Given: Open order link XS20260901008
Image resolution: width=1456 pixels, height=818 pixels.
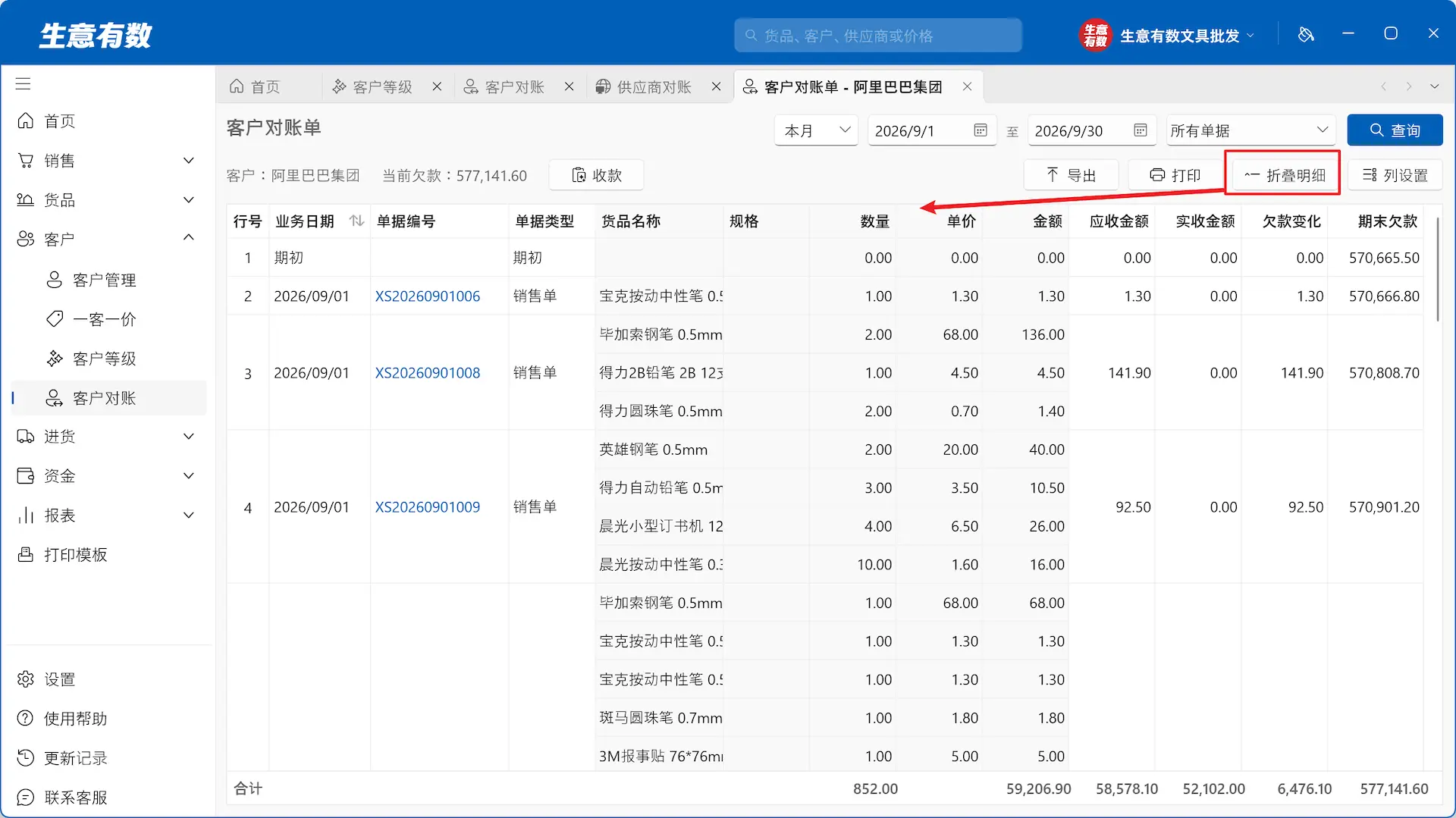Looking at the screenshot, I should 428,373.
